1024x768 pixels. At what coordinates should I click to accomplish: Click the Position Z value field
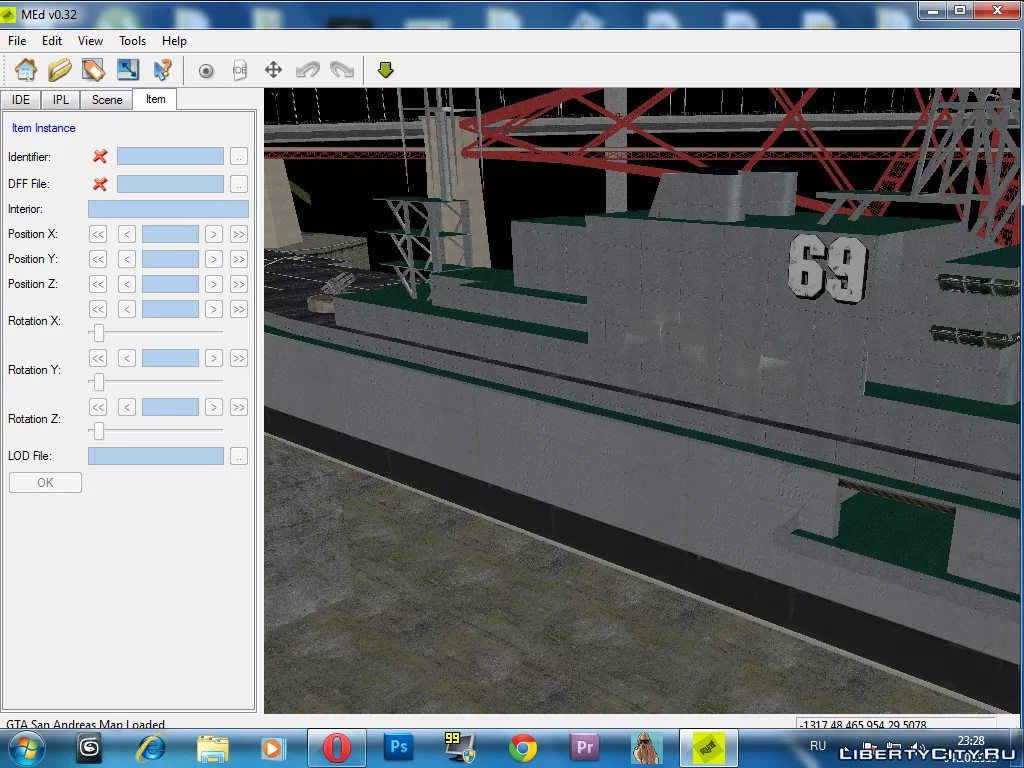coord(170,284)
